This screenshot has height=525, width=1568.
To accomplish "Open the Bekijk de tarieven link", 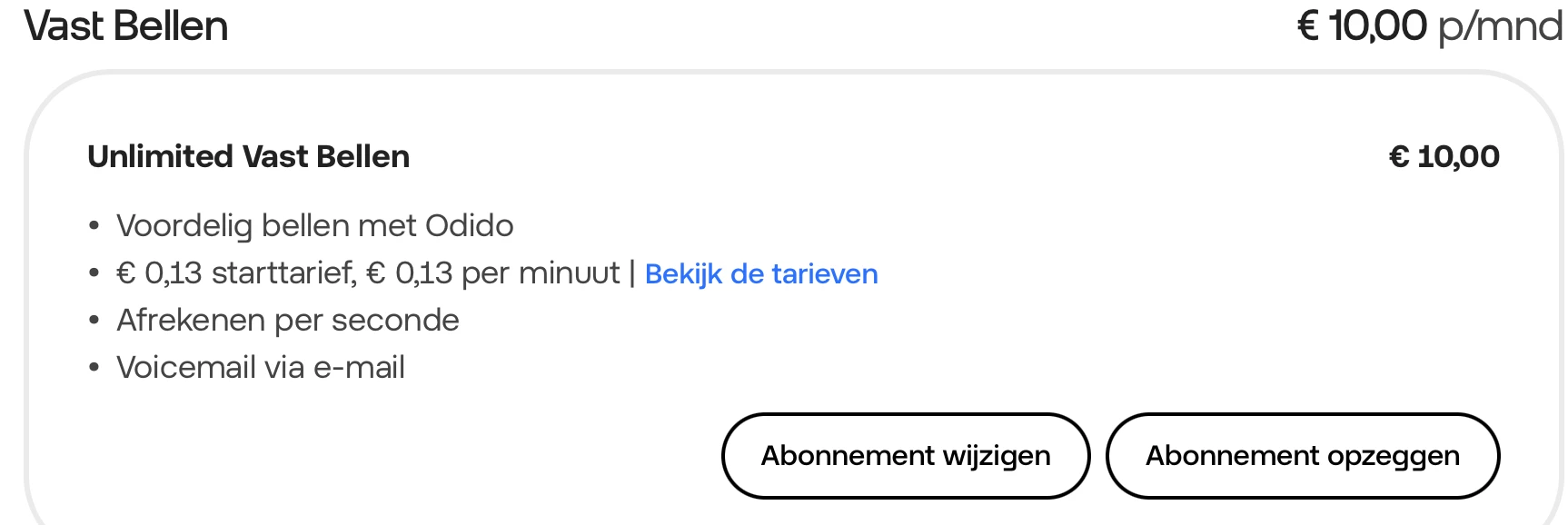I will [x=761, y=274].
